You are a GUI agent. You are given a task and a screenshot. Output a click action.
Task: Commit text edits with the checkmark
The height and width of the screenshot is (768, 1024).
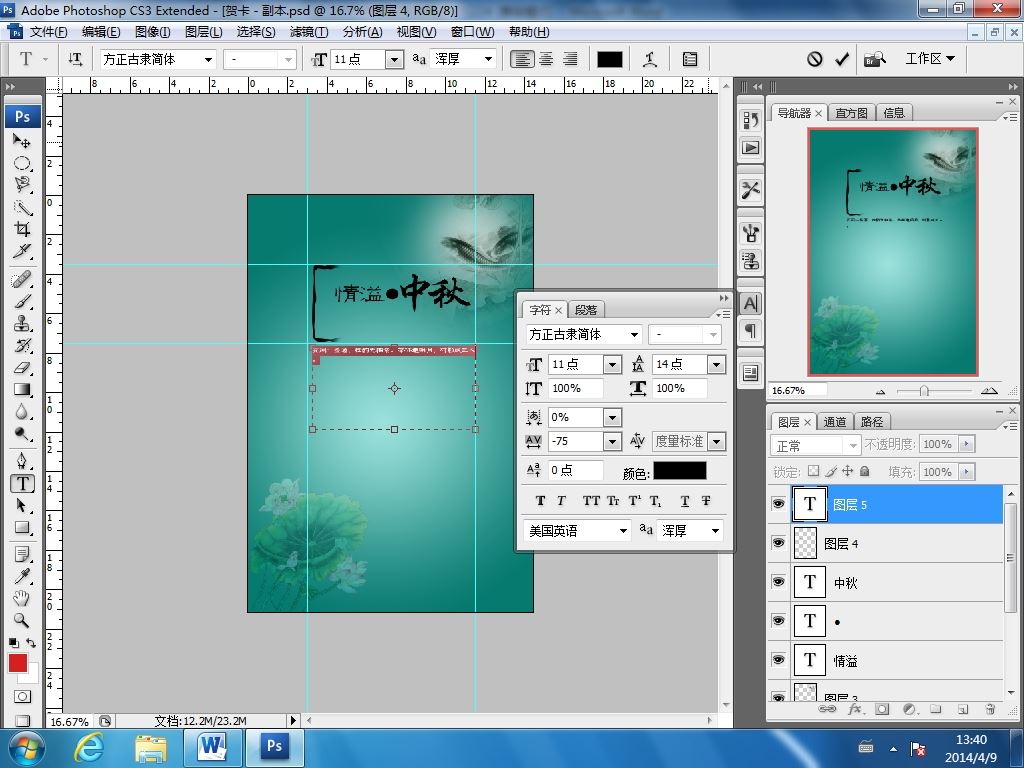(x=842, y=59)
